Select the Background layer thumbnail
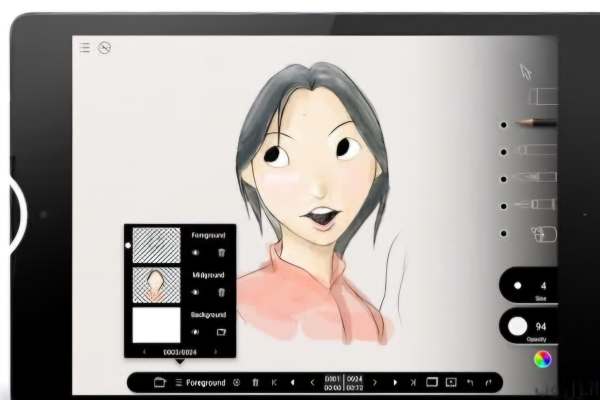 [x=156, y=325]
